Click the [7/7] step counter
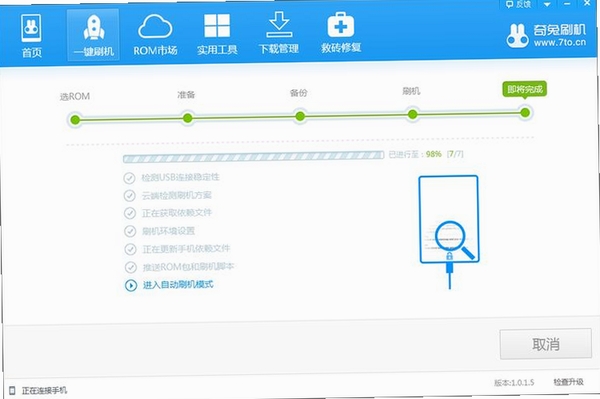Screen dimensions: 600x399 pos(455,154)
